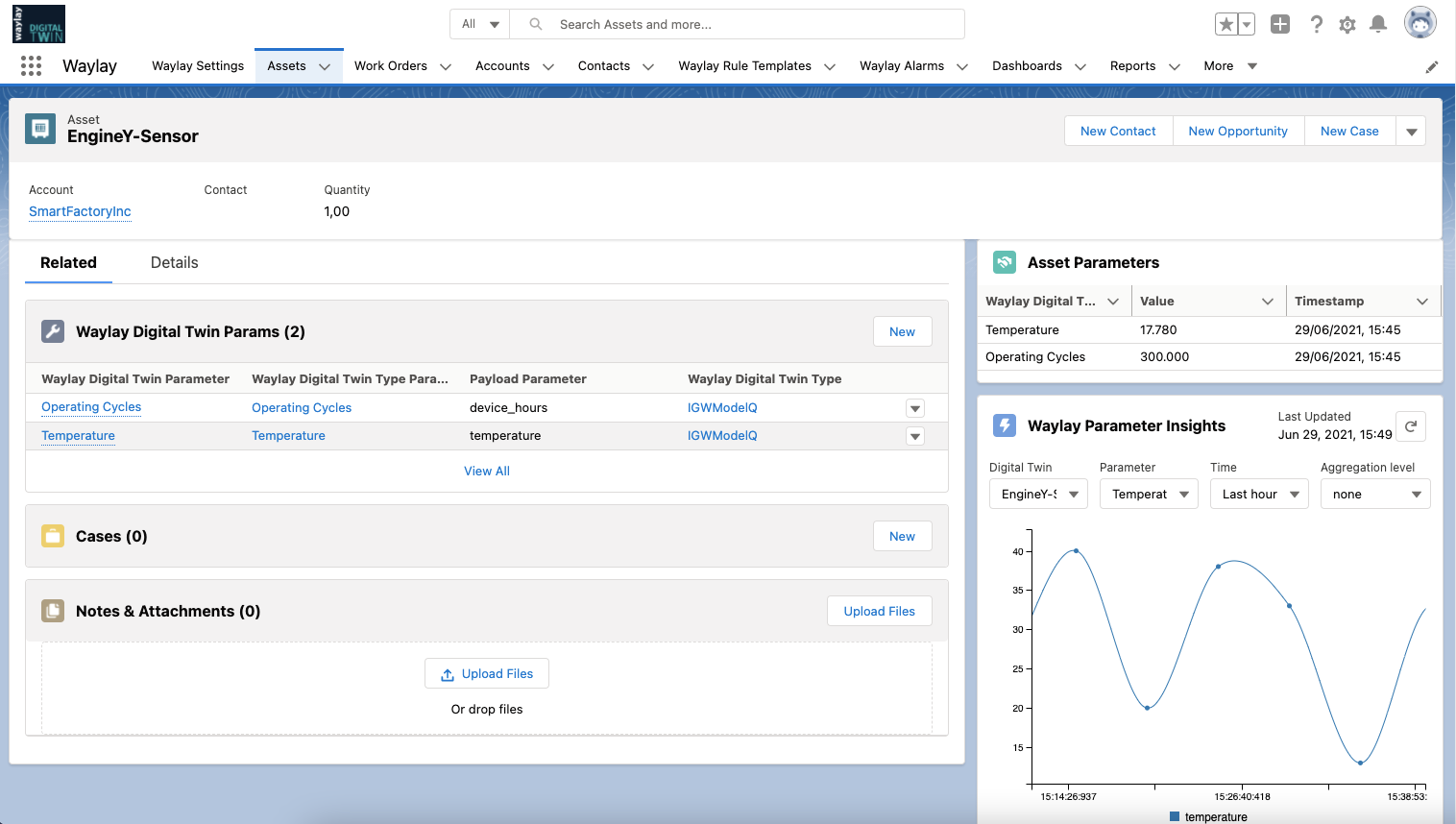Switch to the Details tab
Screen dimensions: 1456x824
click(174, 262)
